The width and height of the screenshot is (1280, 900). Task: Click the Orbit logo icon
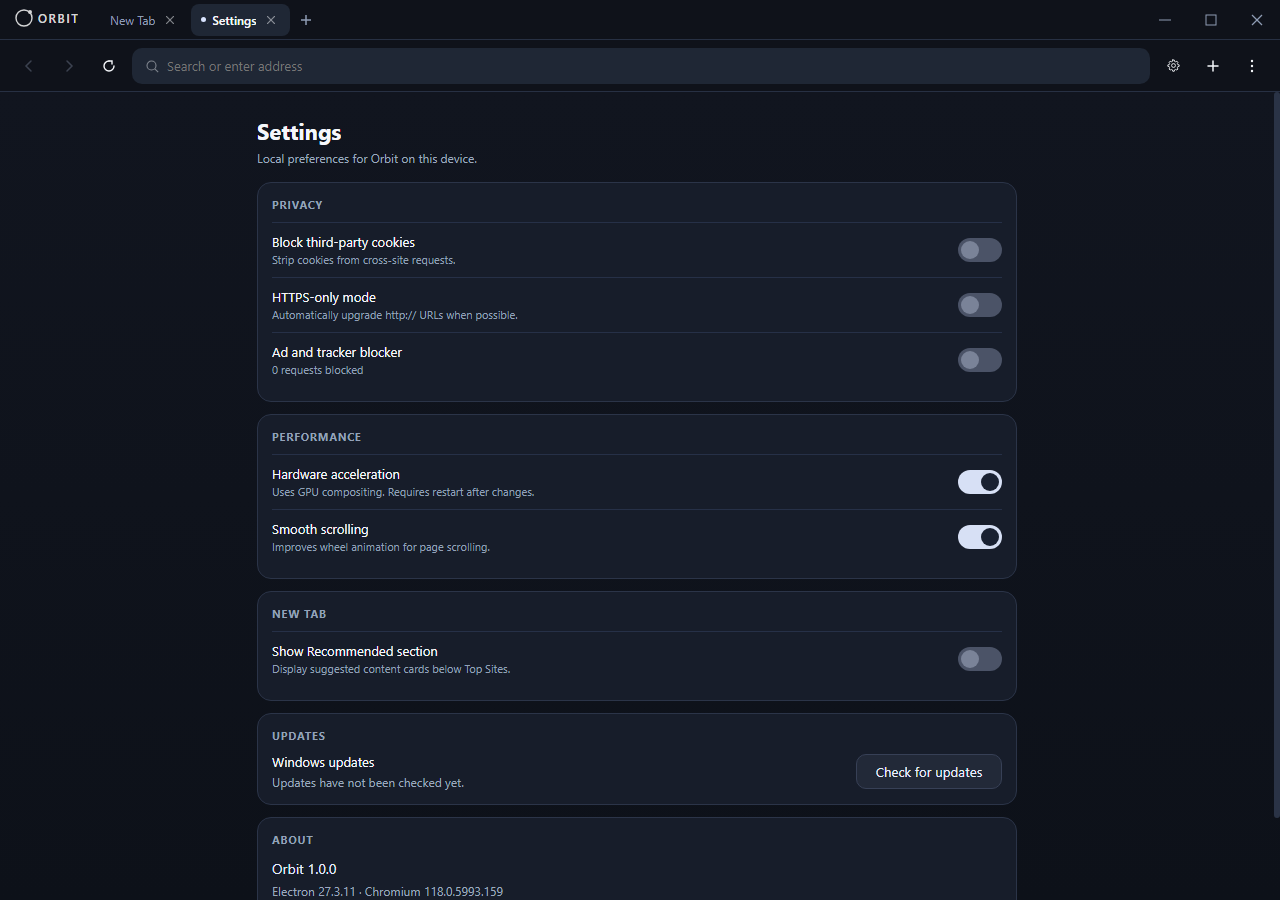22,18
